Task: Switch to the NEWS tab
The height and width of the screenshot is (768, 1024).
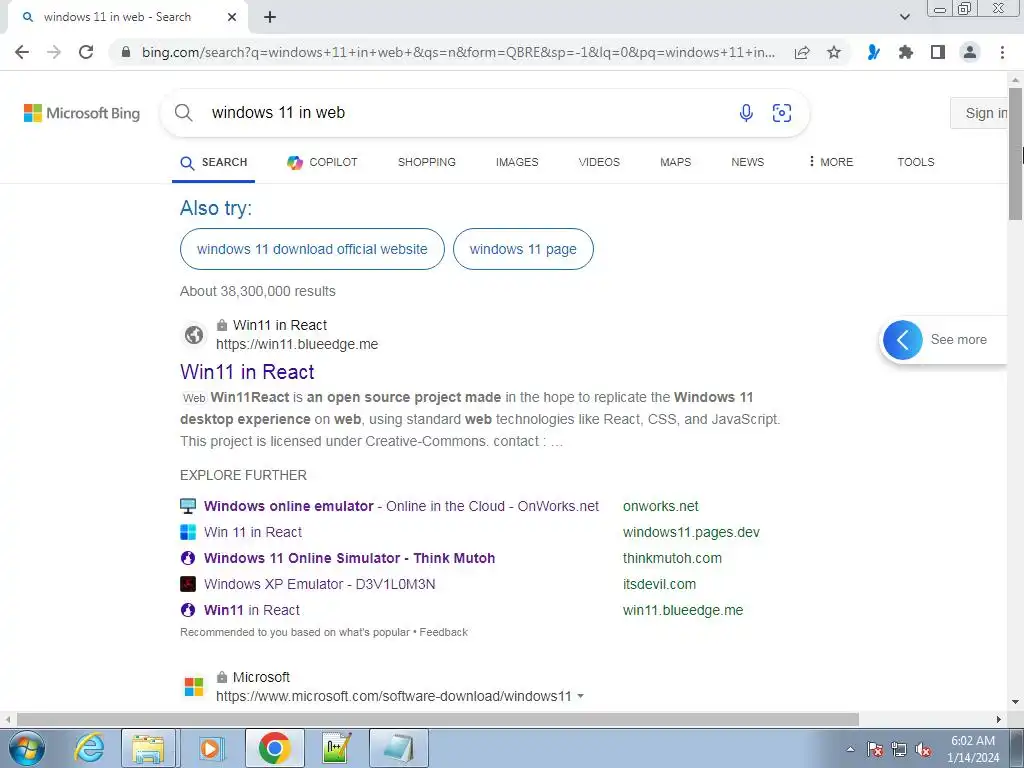Action: pyautogui.click(x=747, y=163)
